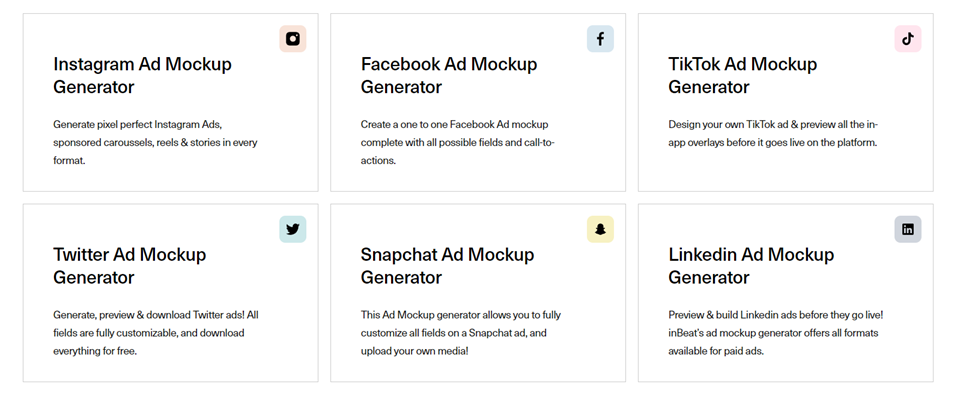Click the LinkedIn logo icon
The height and width of the screenshot is (417, 975).
point(908,229)
